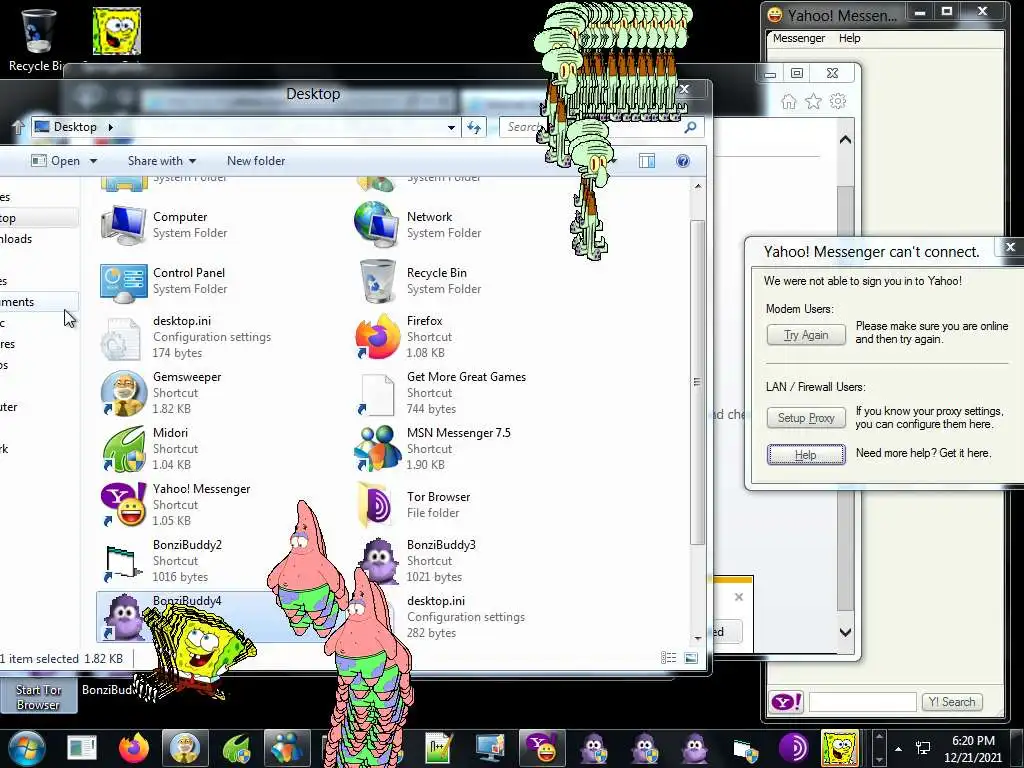Open the Network system folder icon
The height and width of the screenshot is (768, 1024).
[376, 225]
